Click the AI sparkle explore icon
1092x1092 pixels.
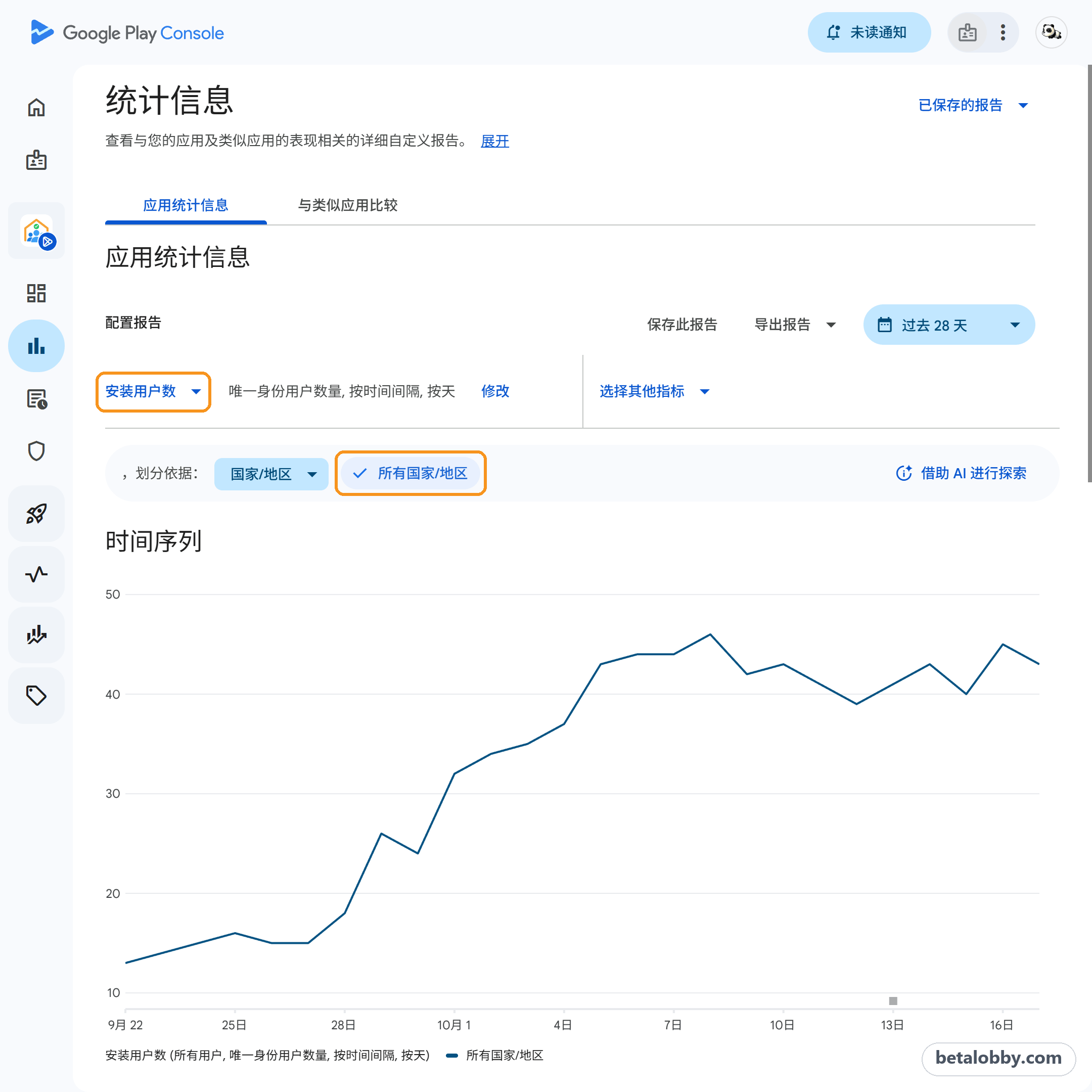[x=904, y=473]
